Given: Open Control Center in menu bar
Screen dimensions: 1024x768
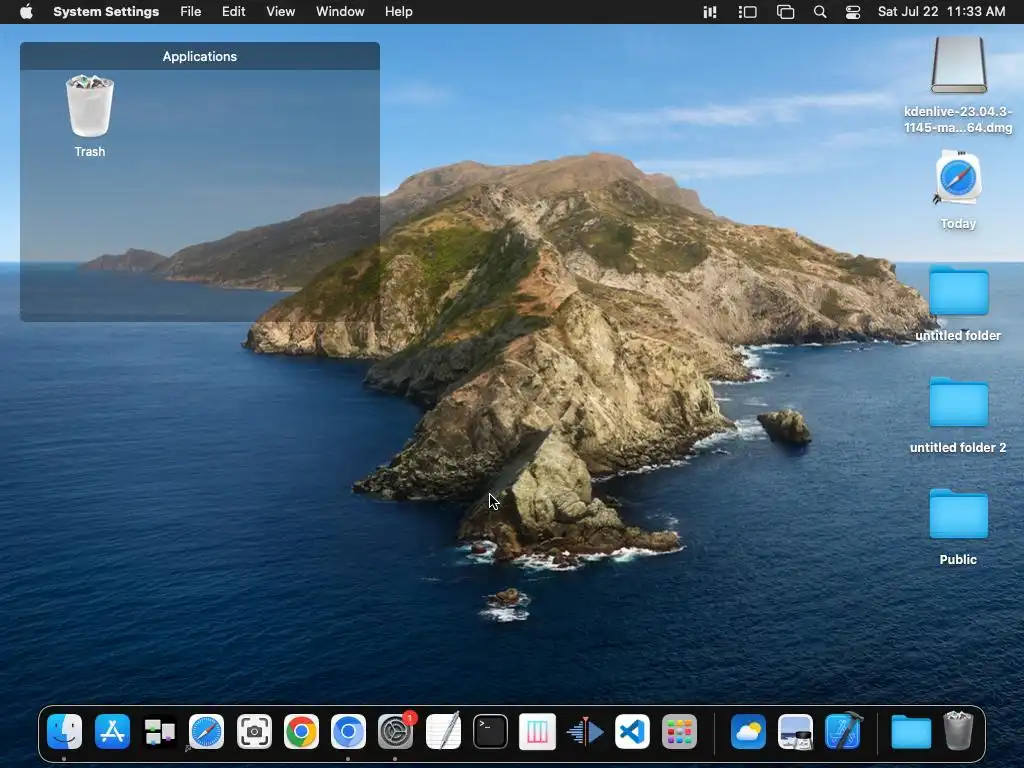Looking at the screenshot, I should tap(853, 12).
